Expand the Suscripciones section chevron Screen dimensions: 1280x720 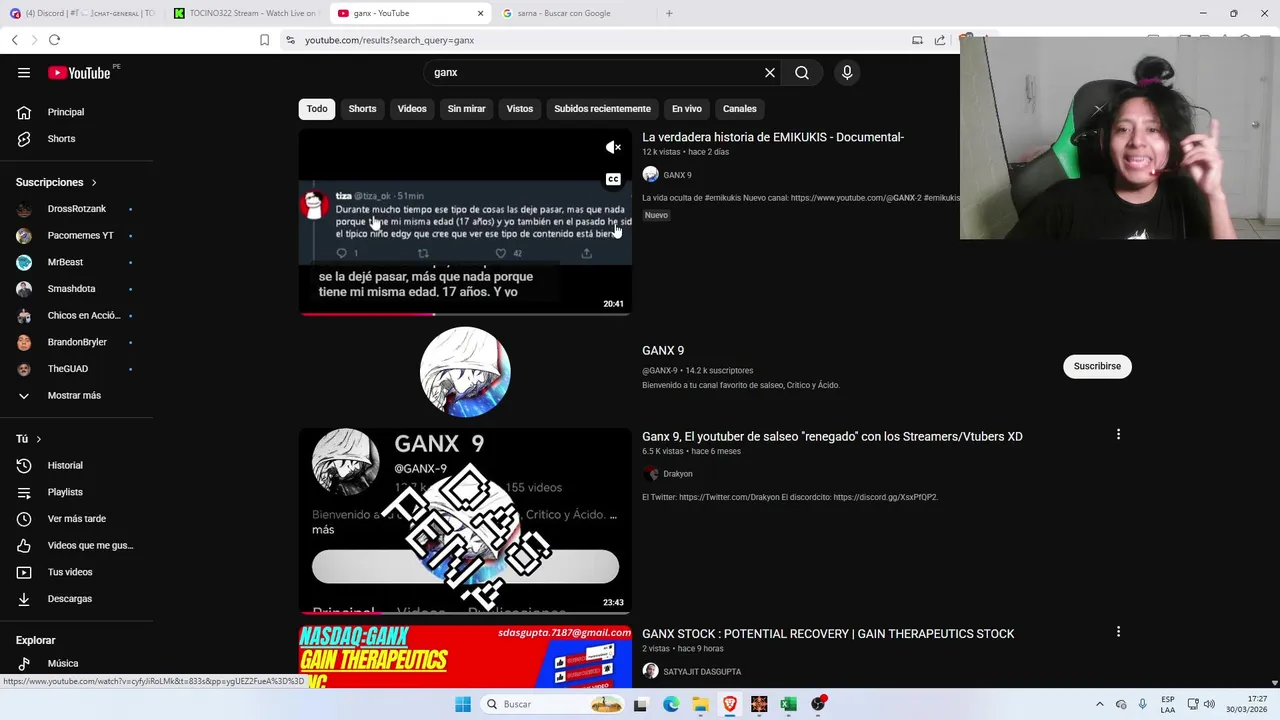coord(94,183)
